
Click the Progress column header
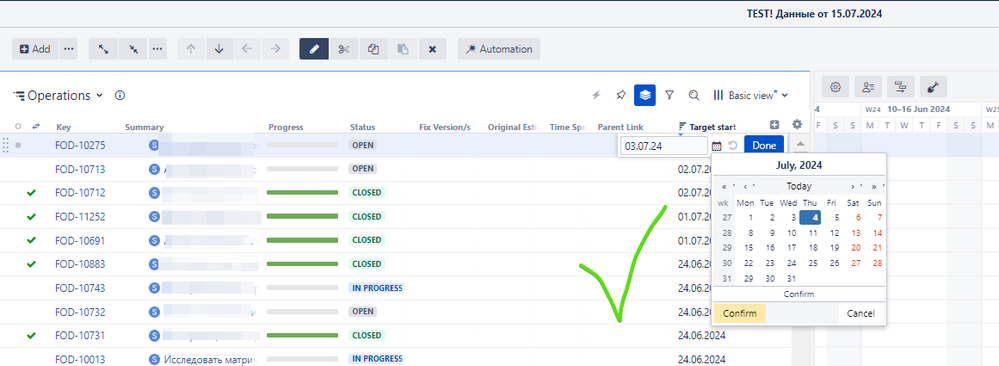pyautogui.click(x=286, y=128)
